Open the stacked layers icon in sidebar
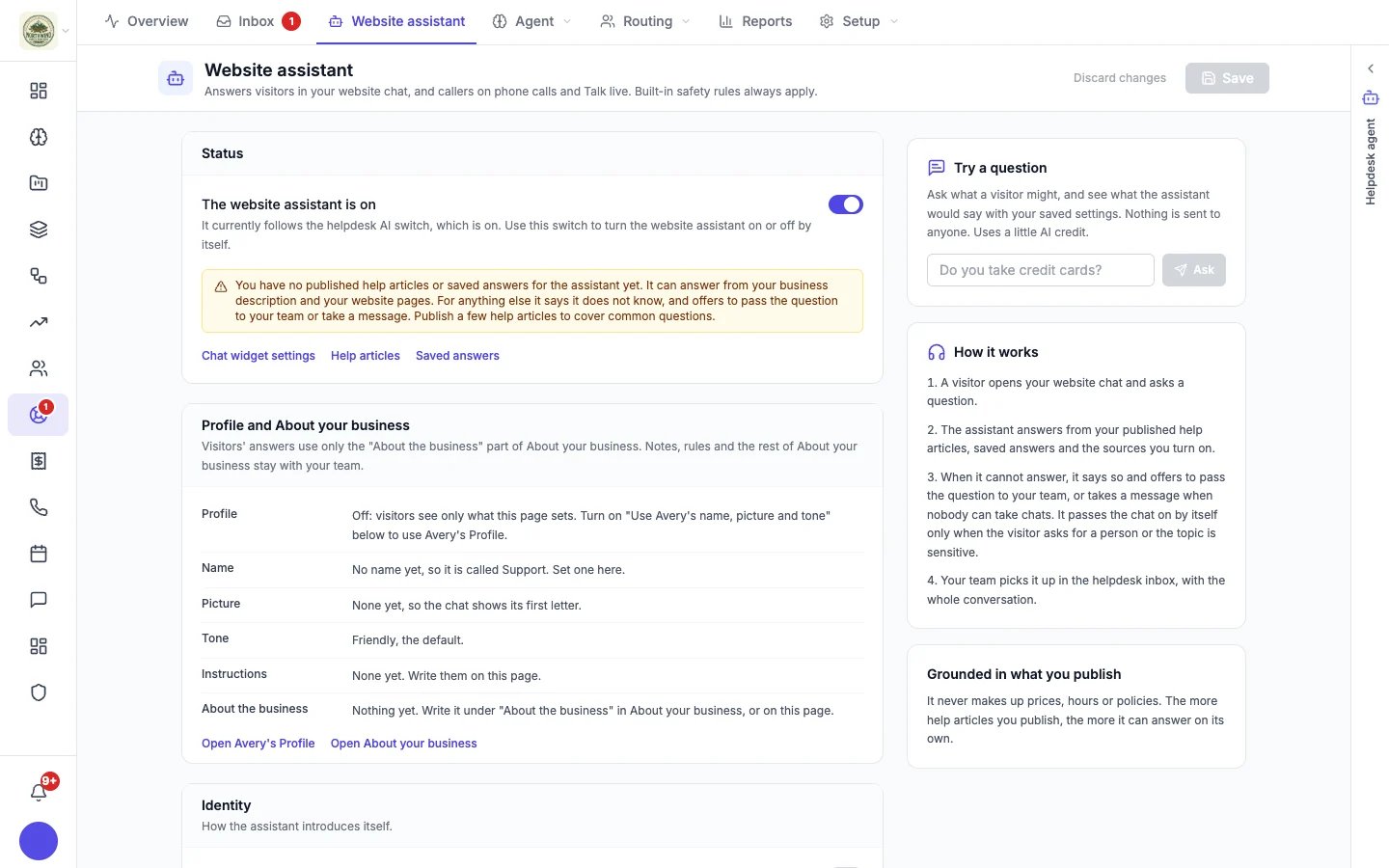 point(39,230)
